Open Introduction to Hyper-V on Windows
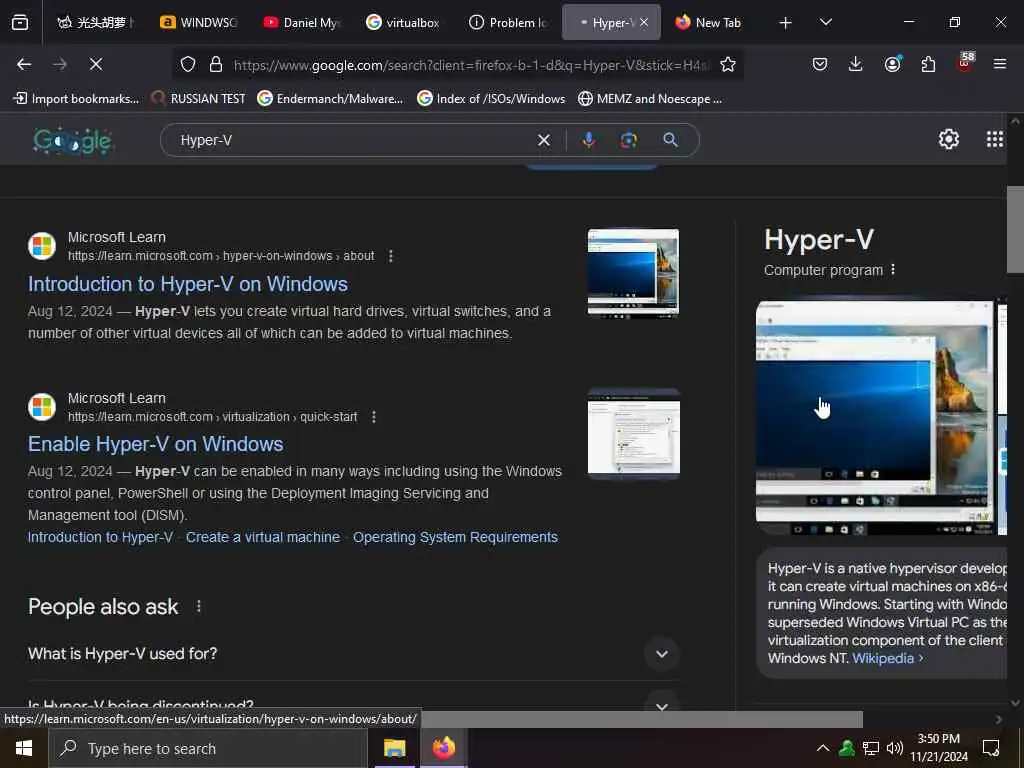This screenshot has width=1024, height=768. click(187, 284)
